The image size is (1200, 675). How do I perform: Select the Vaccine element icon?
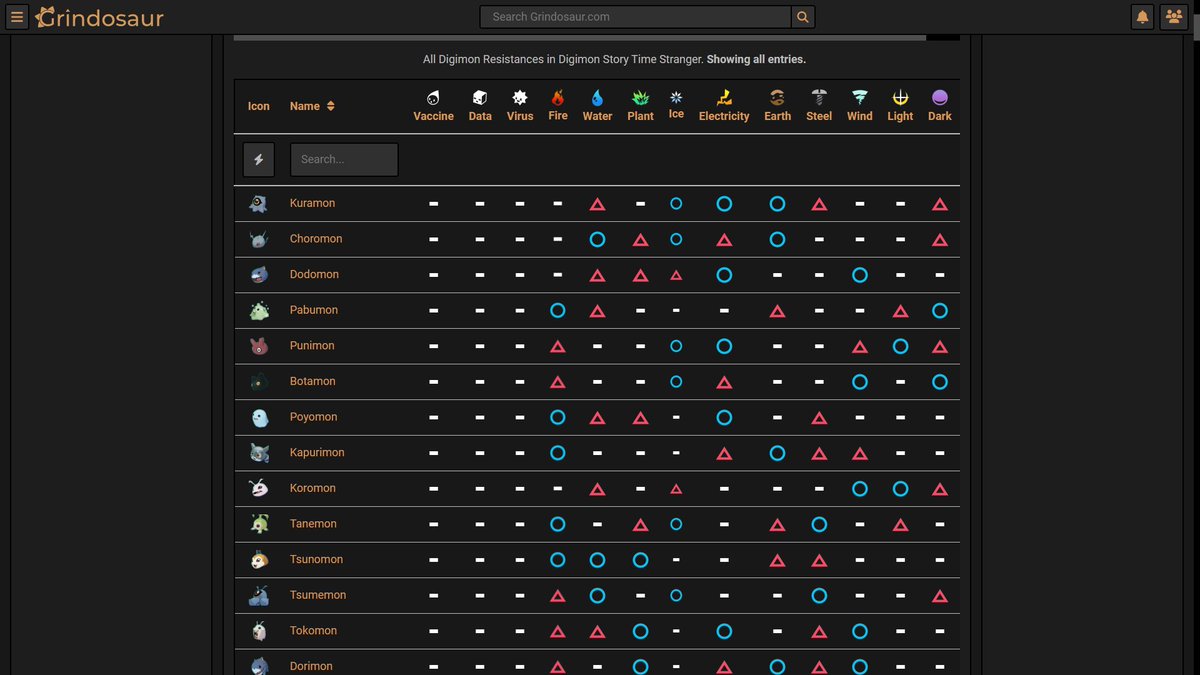click(x=433, y=97)
